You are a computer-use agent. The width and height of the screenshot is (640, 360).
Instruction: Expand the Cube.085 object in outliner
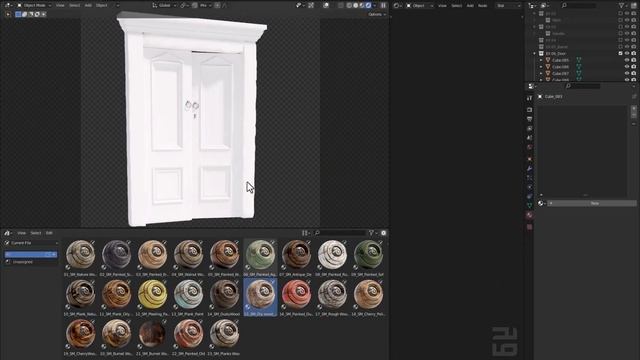(x=541, y=60)
